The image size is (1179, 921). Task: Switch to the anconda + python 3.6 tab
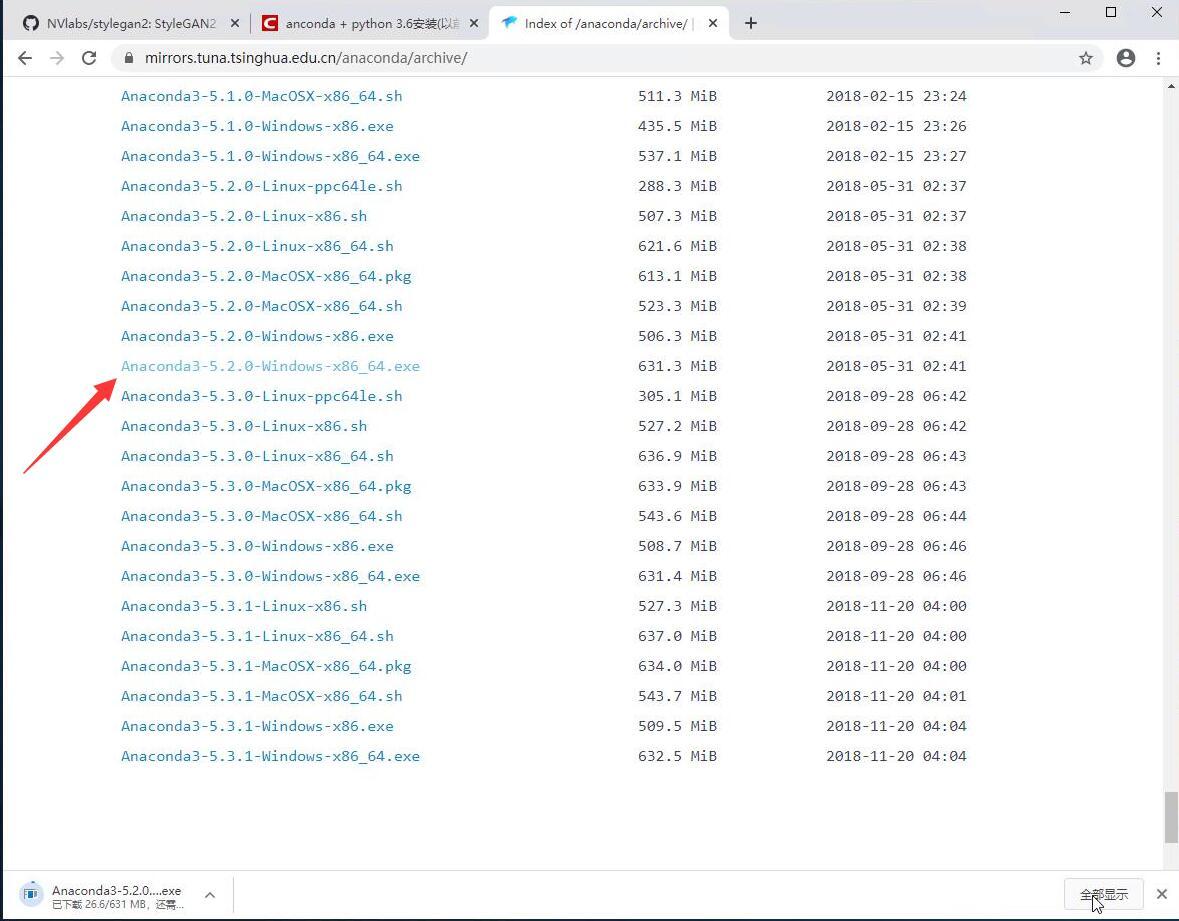point(368,23)
